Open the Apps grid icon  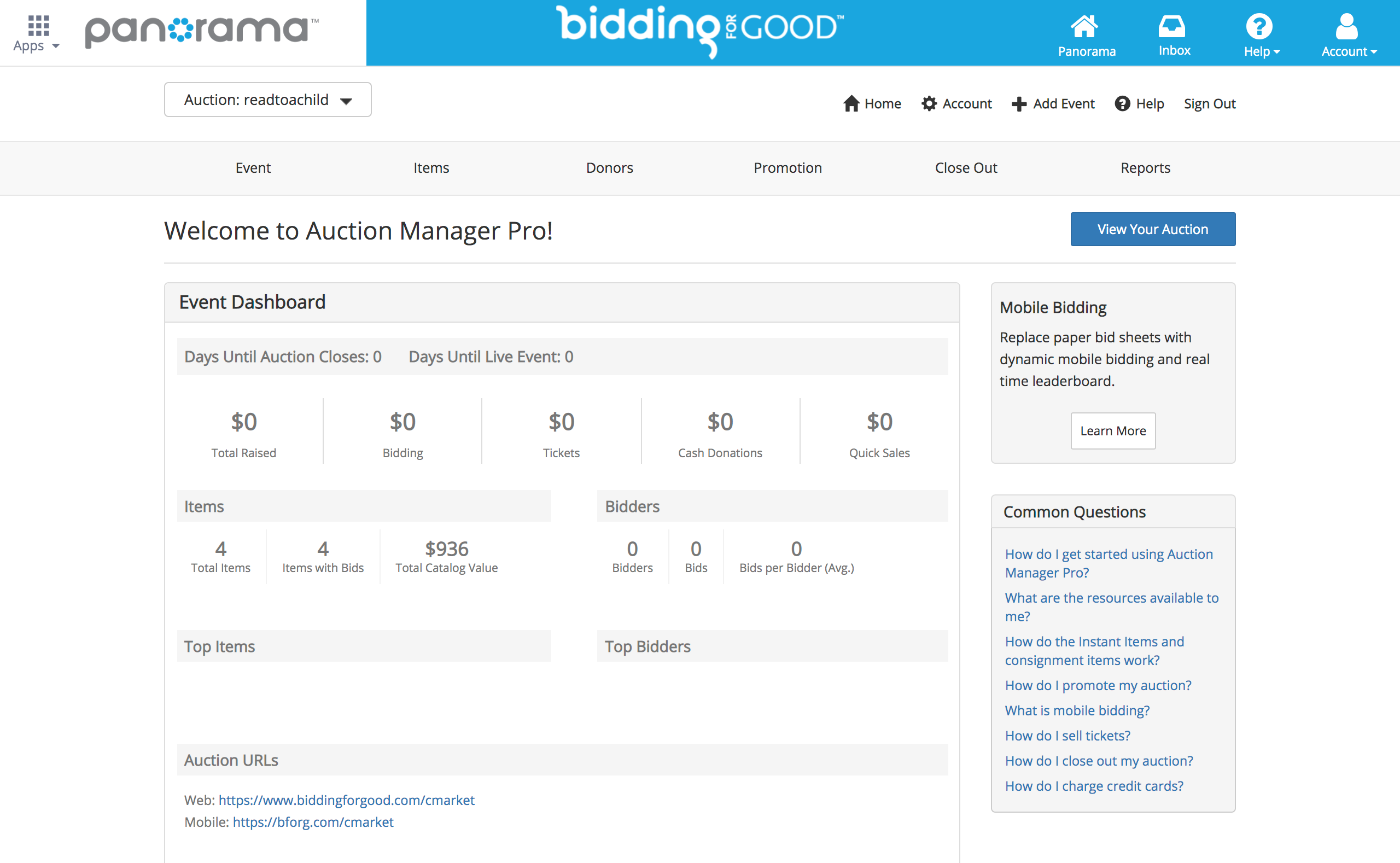point(38,26)
